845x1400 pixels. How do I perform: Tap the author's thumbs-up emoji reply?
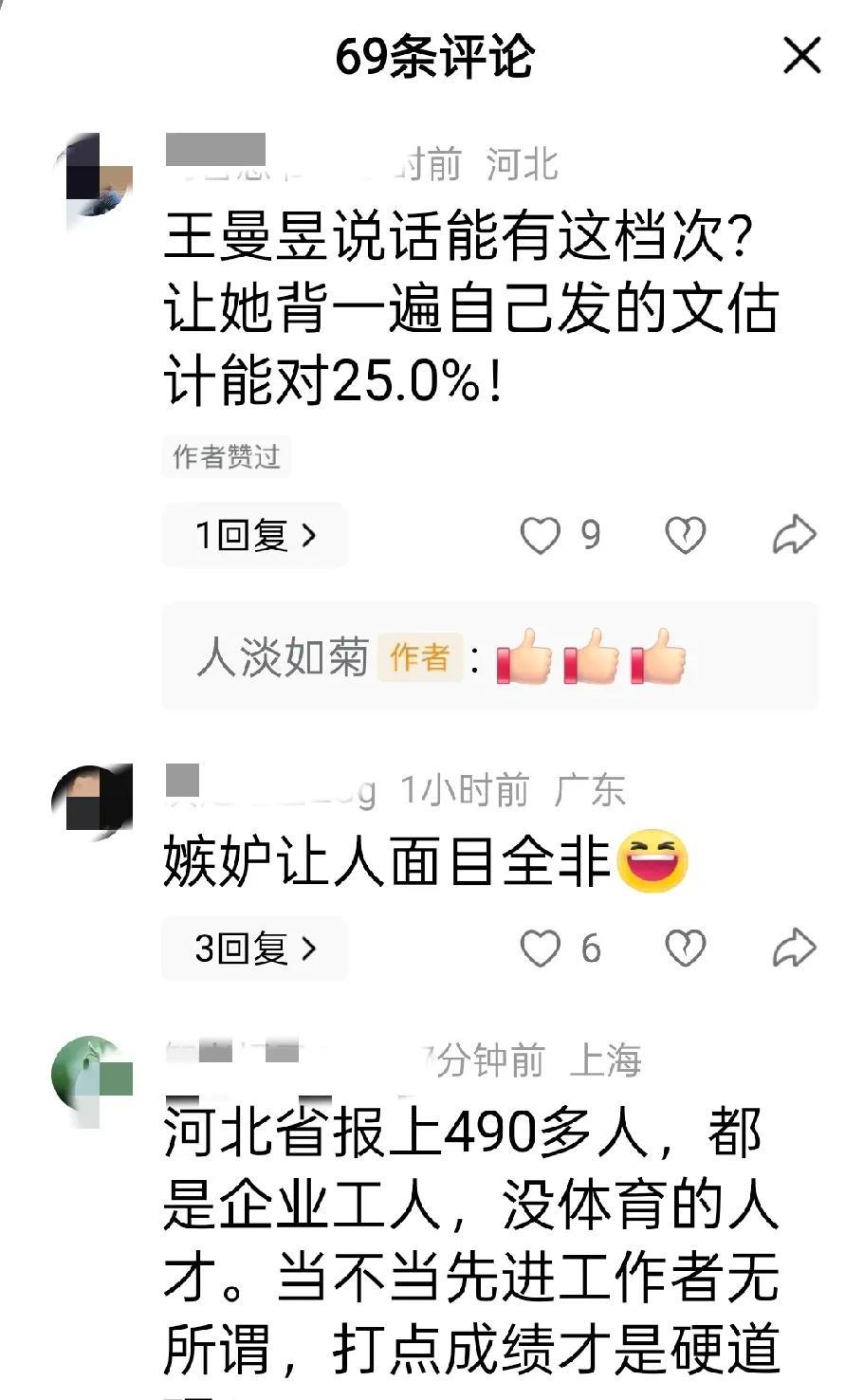(x=592, y=657)
